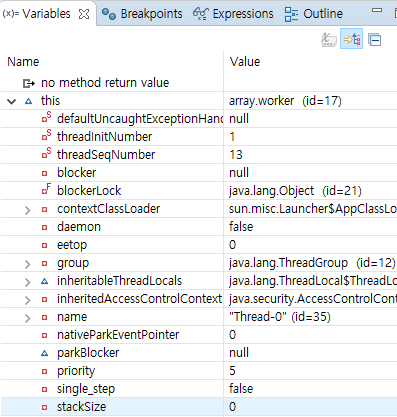Close the Variables view tab

coord(84,14)
